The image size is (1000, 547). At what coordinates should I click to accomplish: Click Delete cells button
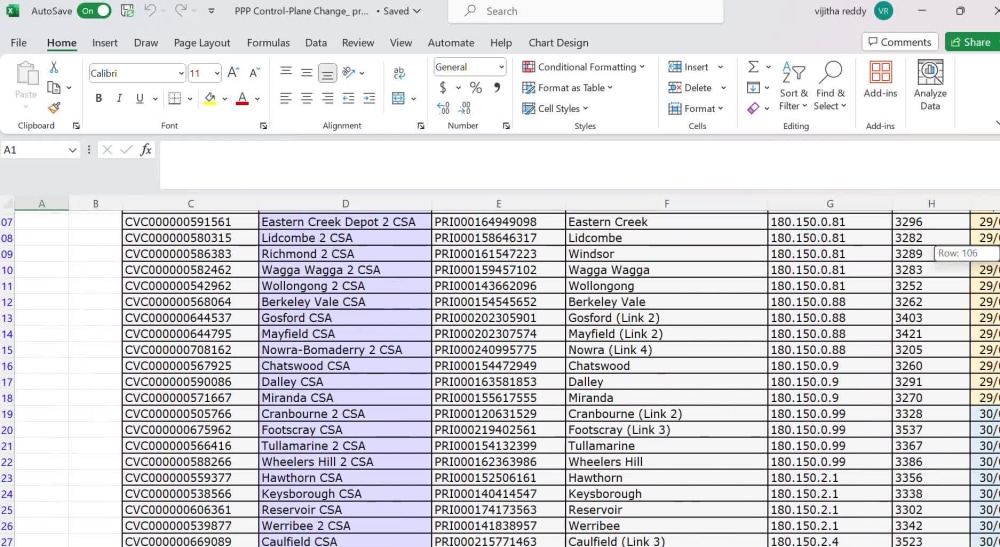(689, 88)
